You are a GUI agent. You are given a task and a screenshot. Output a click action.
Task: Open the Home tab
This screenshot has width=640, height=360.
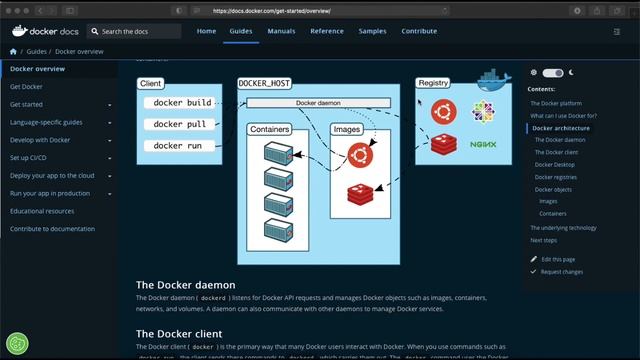206,31
